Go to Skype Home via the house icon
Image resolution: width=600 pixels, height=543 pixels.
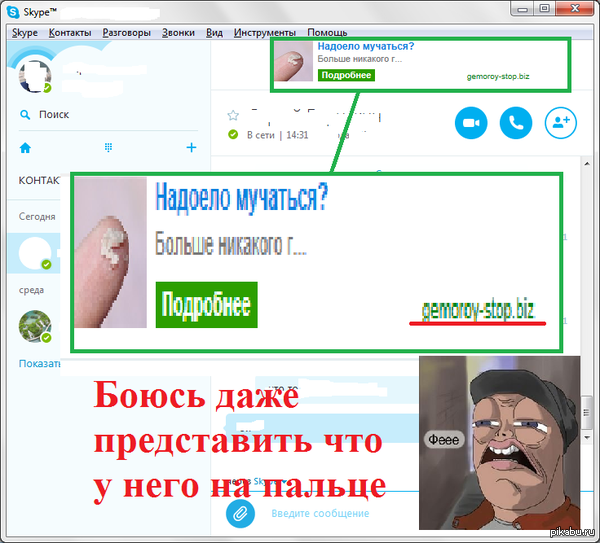pos(25,148)
